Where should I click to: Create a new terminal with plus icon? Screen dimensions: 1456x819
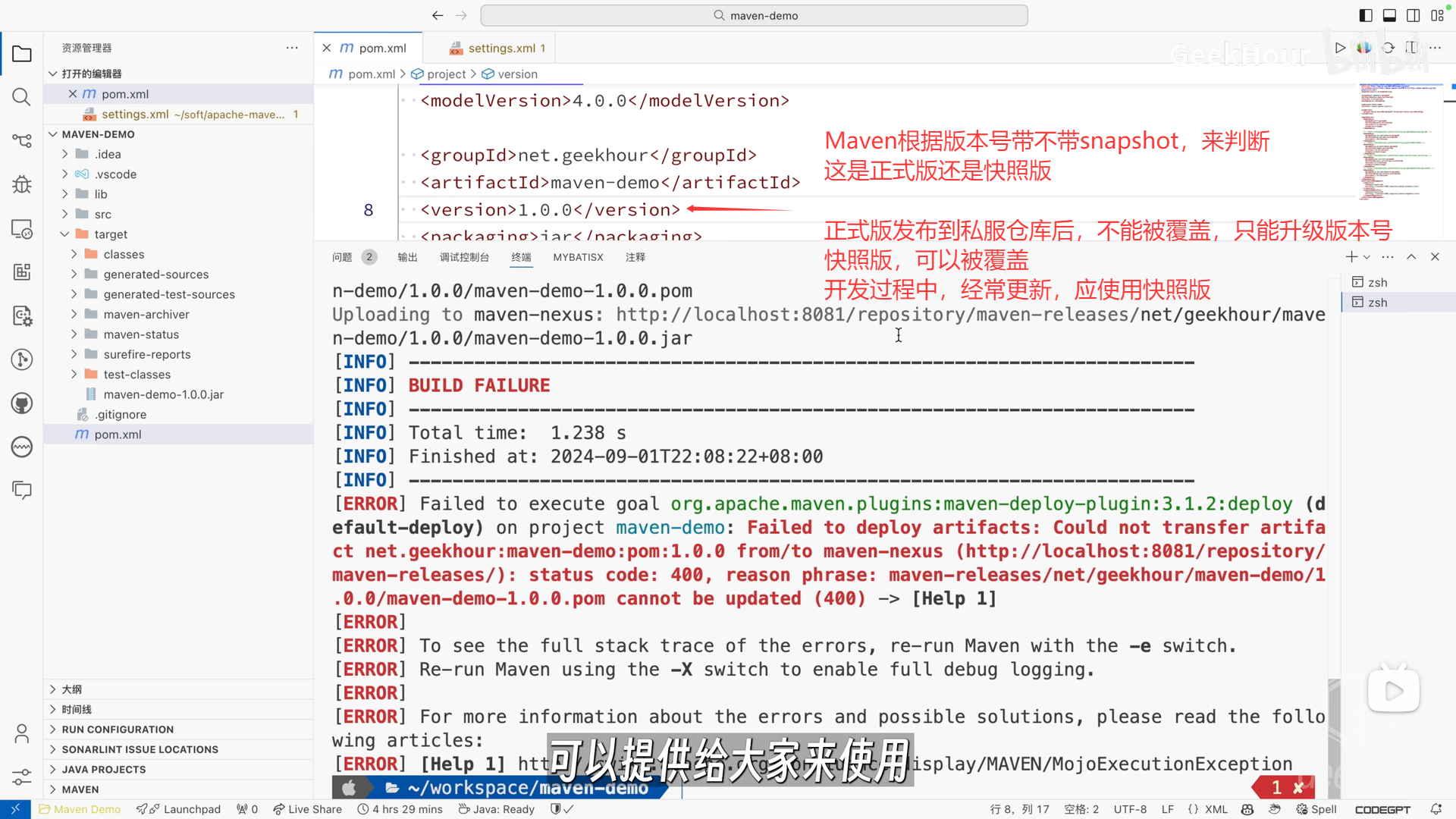click(1351, 257)
